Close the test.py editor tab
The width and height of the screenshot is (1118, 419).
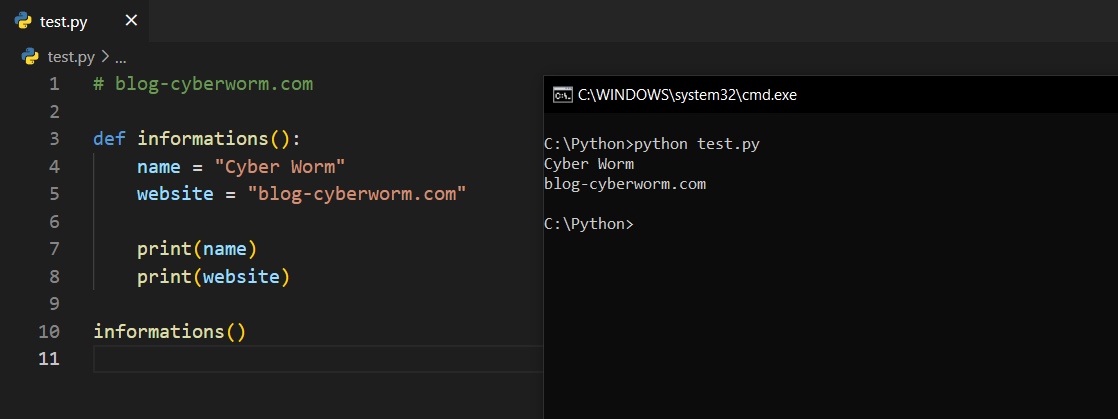tap(131, 21)
